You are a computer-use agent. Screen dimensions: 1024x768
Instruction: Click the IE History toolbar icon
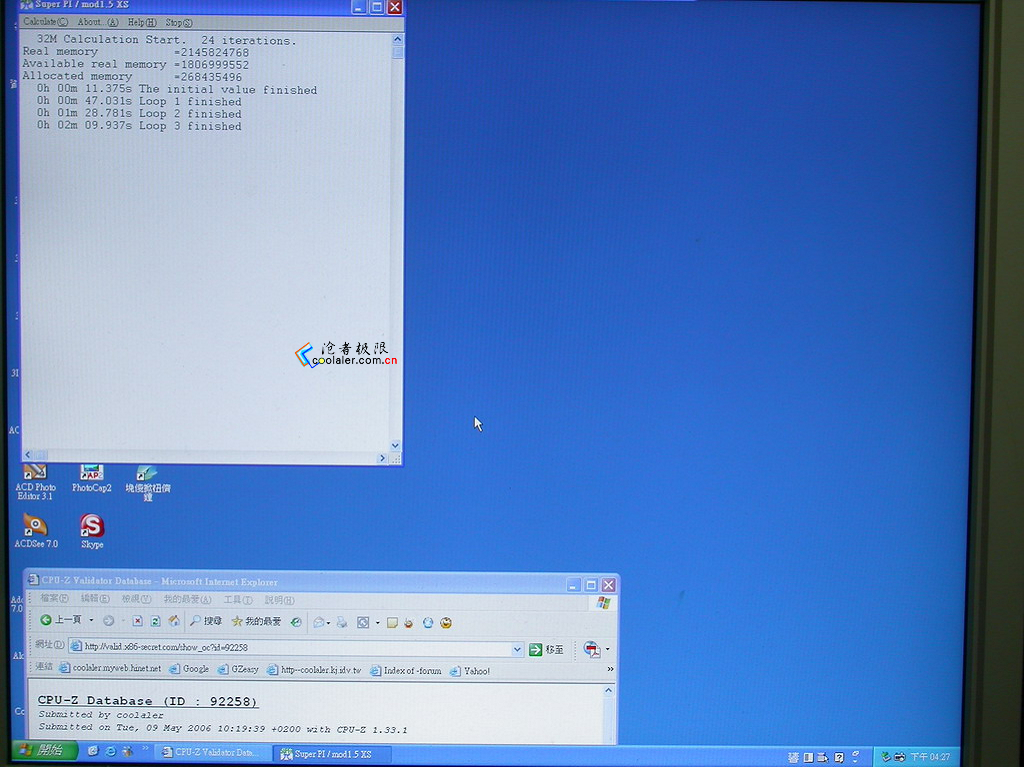point(296,622)
